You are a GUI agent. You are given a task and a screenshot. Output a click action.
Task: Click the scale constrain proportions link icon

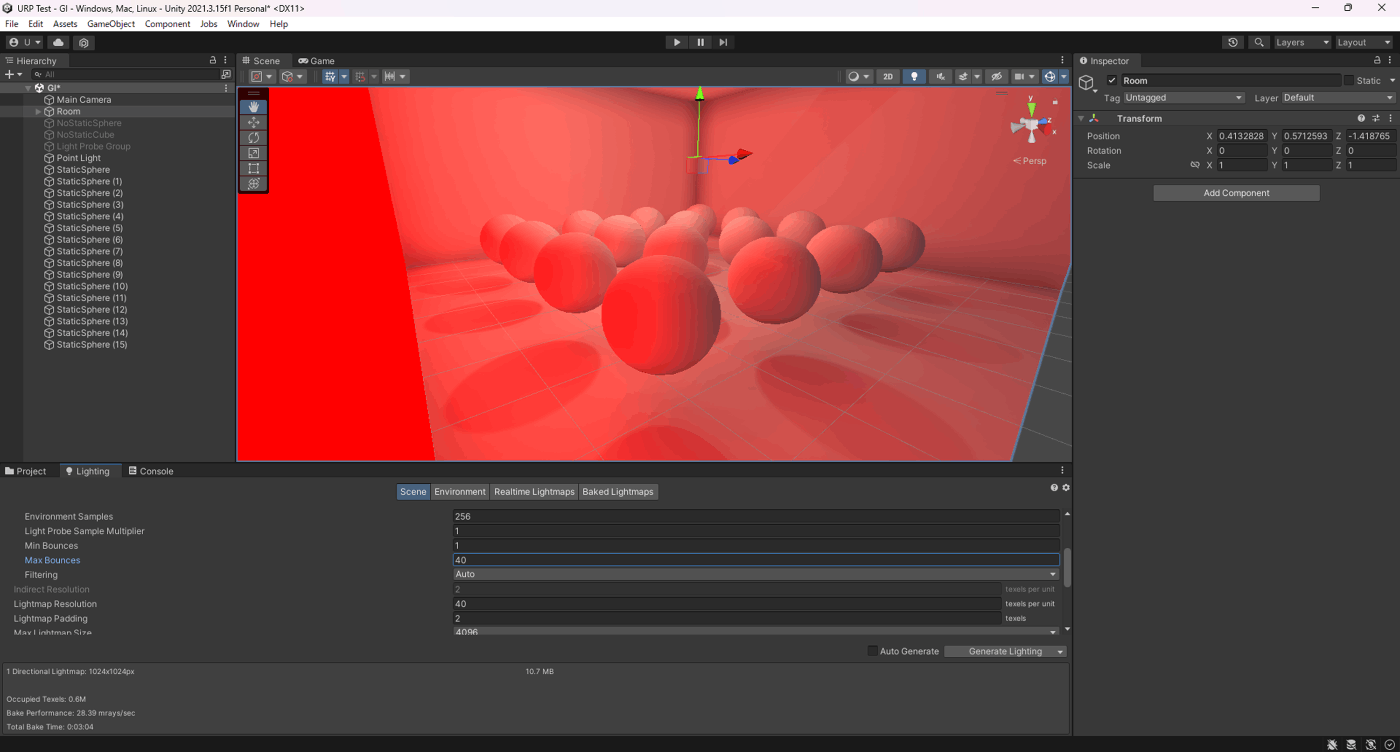1195,165
